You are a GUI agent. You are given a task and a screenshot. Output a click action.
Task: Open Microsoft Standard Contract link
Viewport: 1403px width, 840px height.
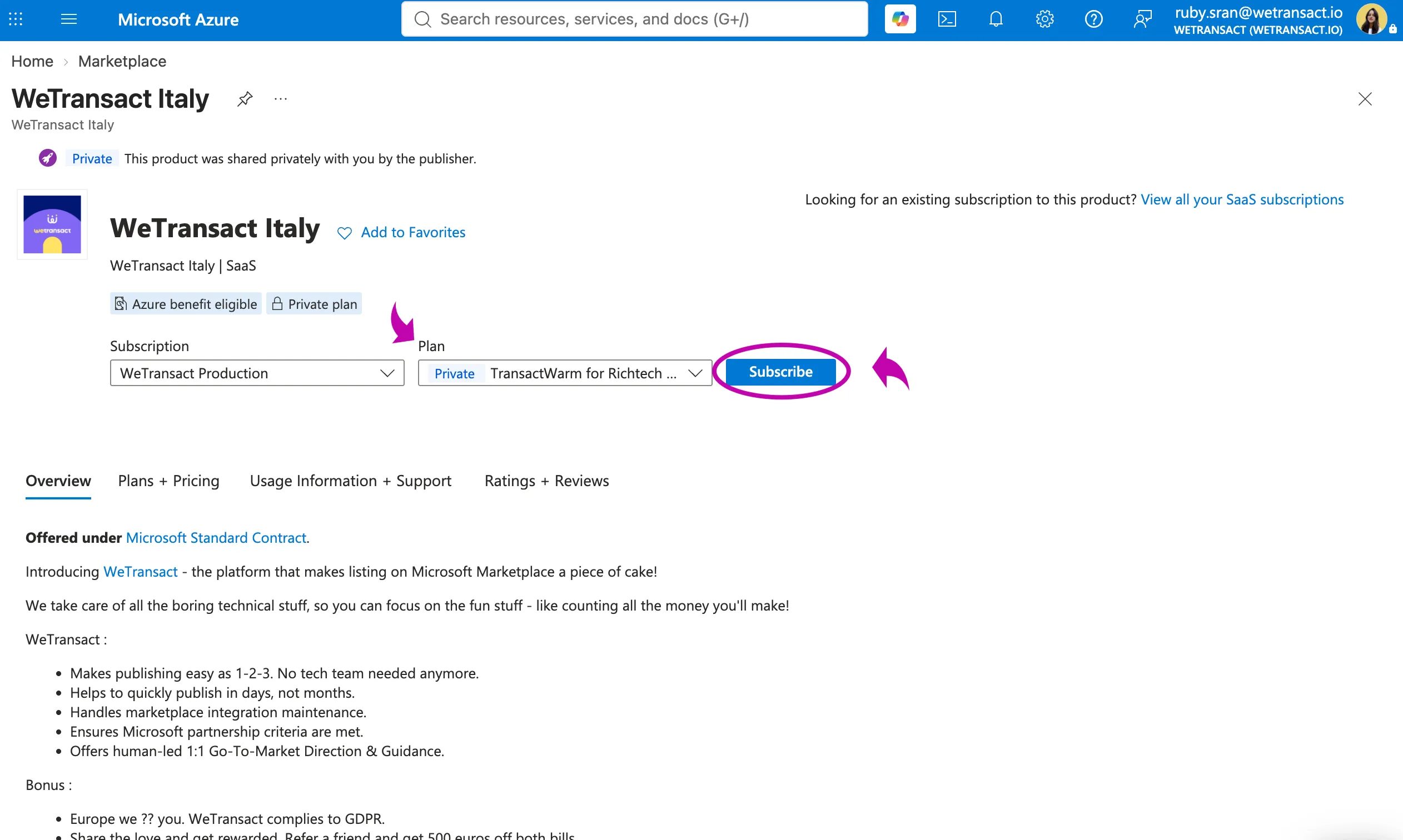tap(216, 537)
